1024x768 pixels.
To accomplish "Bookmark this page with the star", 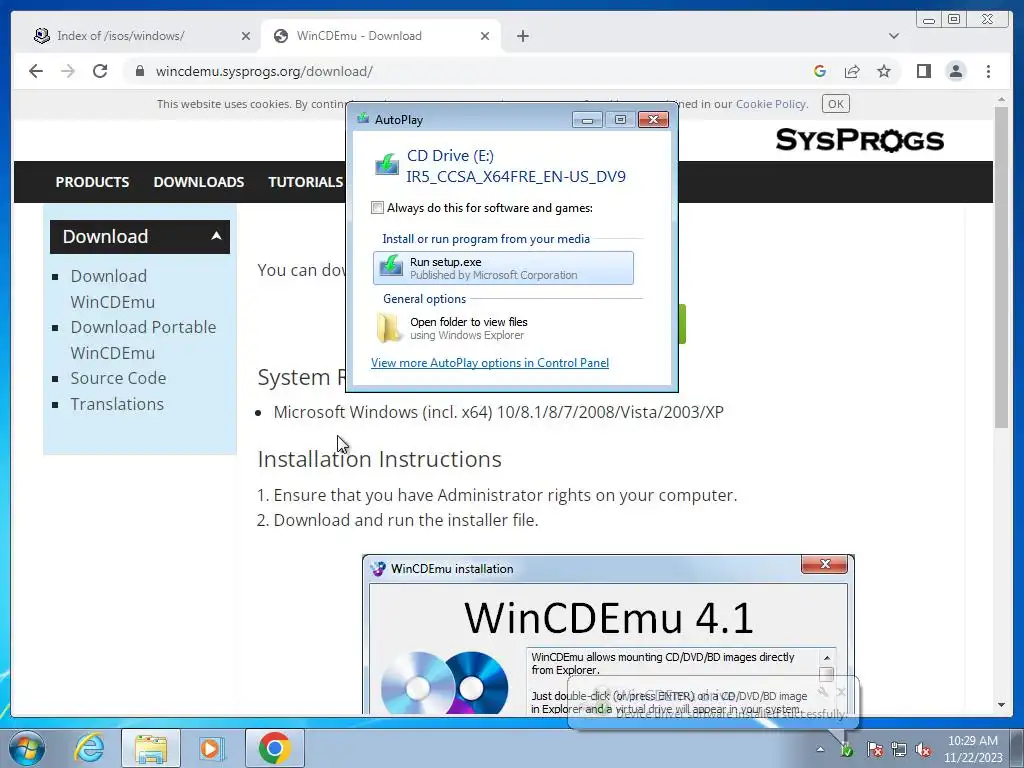I will 884,71.
